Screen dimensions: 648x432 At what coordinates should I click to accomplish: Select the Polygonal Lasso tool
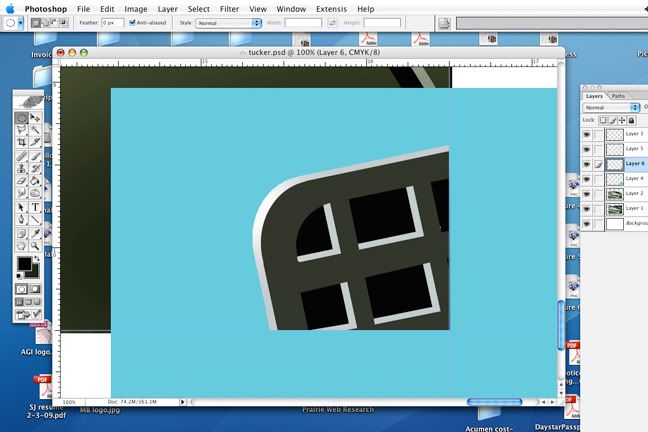21,130
